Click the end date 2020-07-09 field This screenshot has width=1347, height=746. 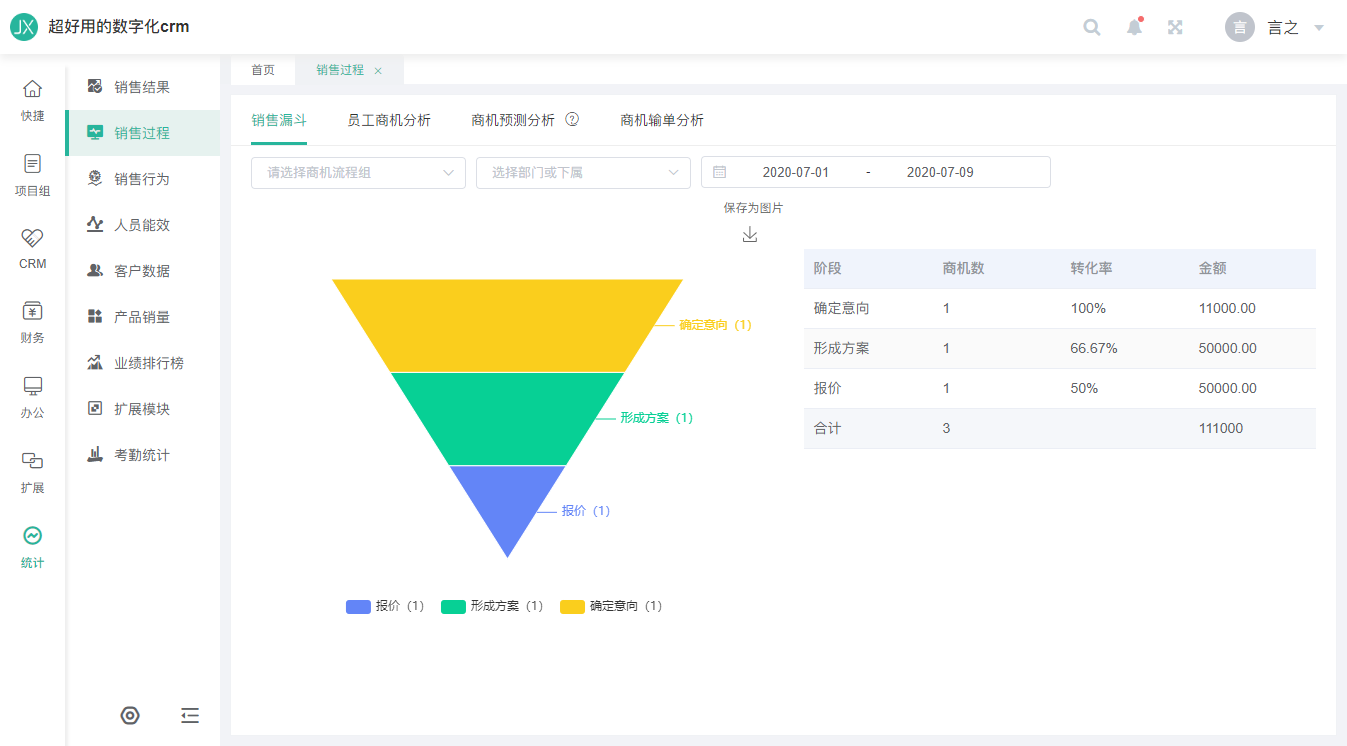tap(940, 172)
